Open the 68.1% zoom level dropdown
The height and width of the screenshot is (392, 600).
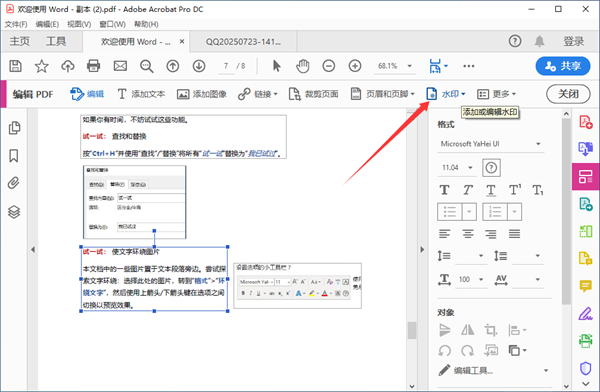(395, 66)
